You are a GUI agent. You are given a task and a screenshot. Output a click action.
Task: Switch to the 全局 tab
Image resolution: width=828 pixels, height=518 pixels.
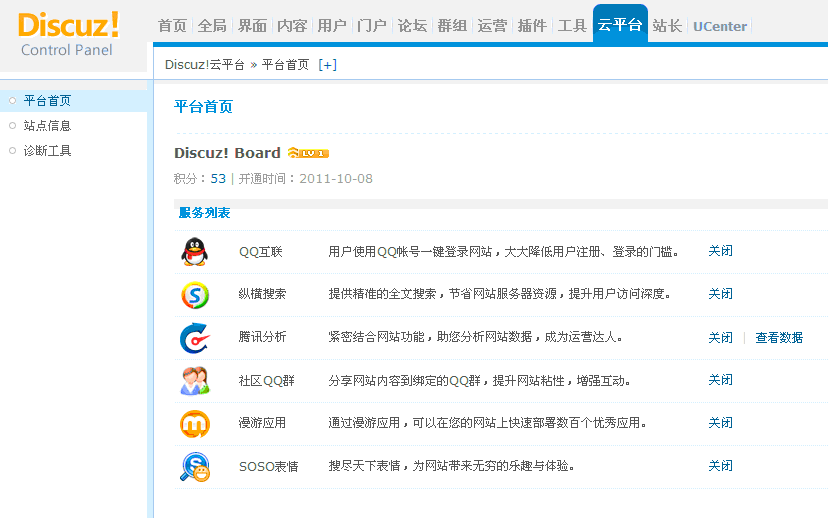click(212, 25)
